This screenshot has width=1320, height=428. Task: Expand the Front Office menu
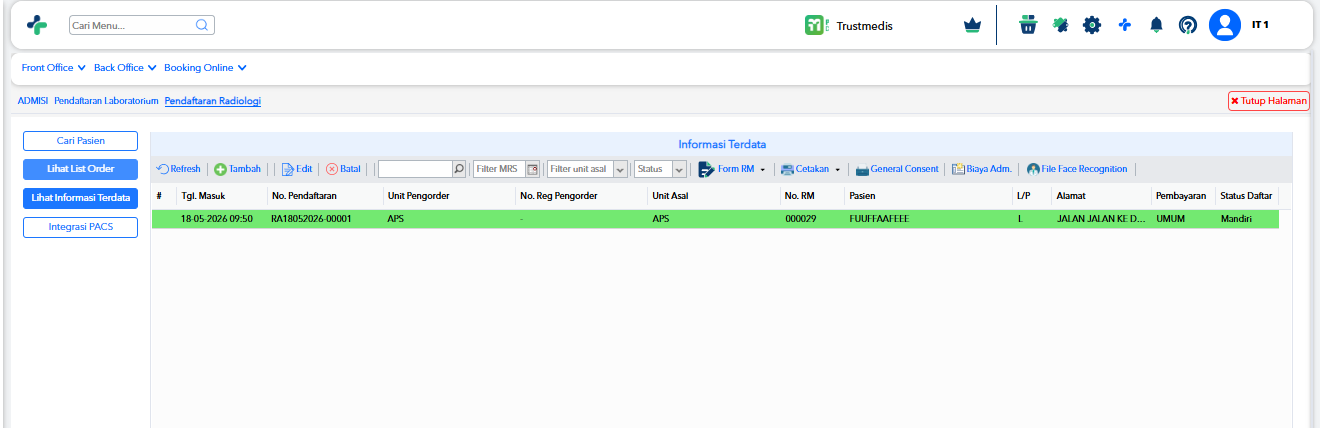(x=54, y=68)
